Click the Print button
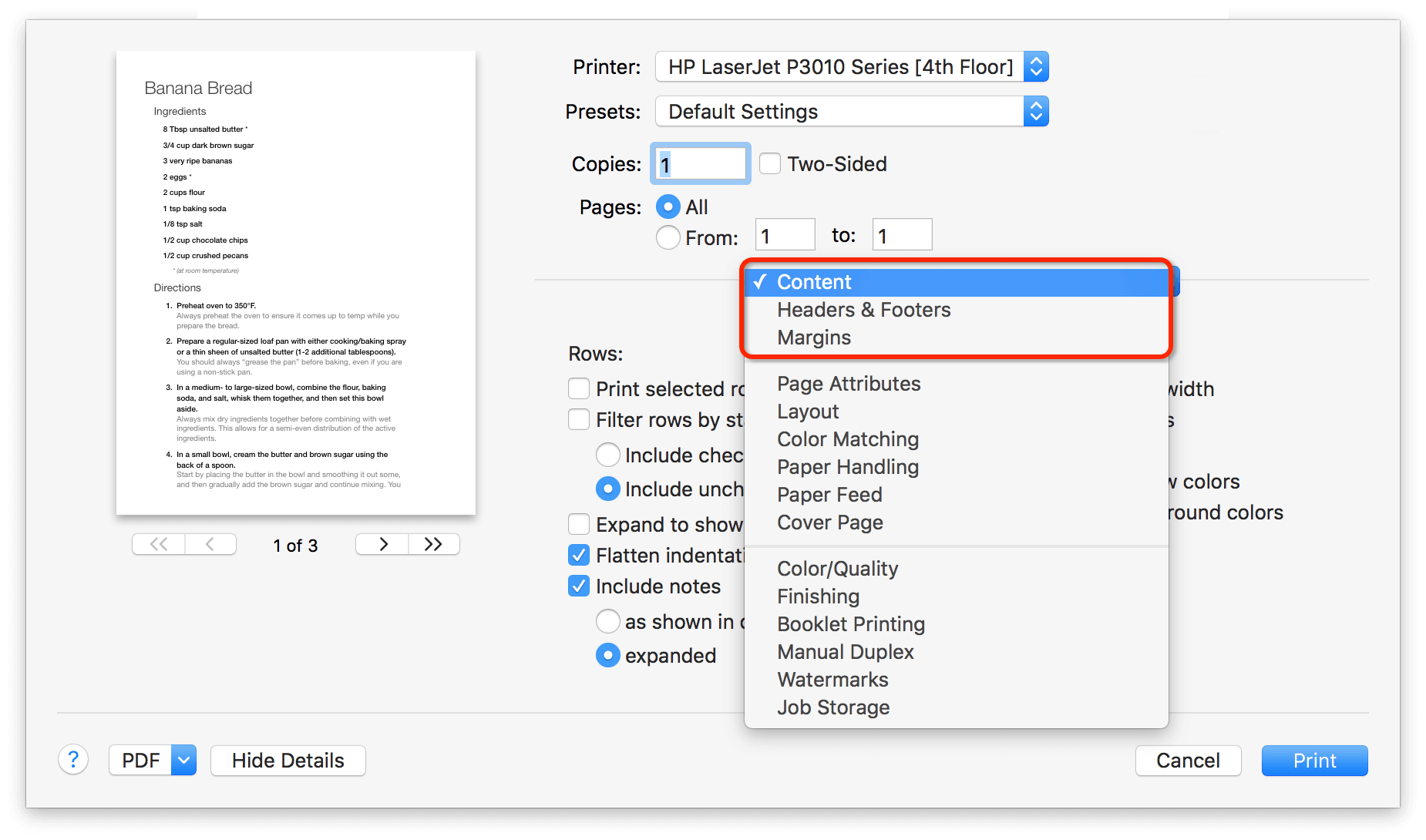This screenshot has height=840, width=1426. pos(1313,760)
